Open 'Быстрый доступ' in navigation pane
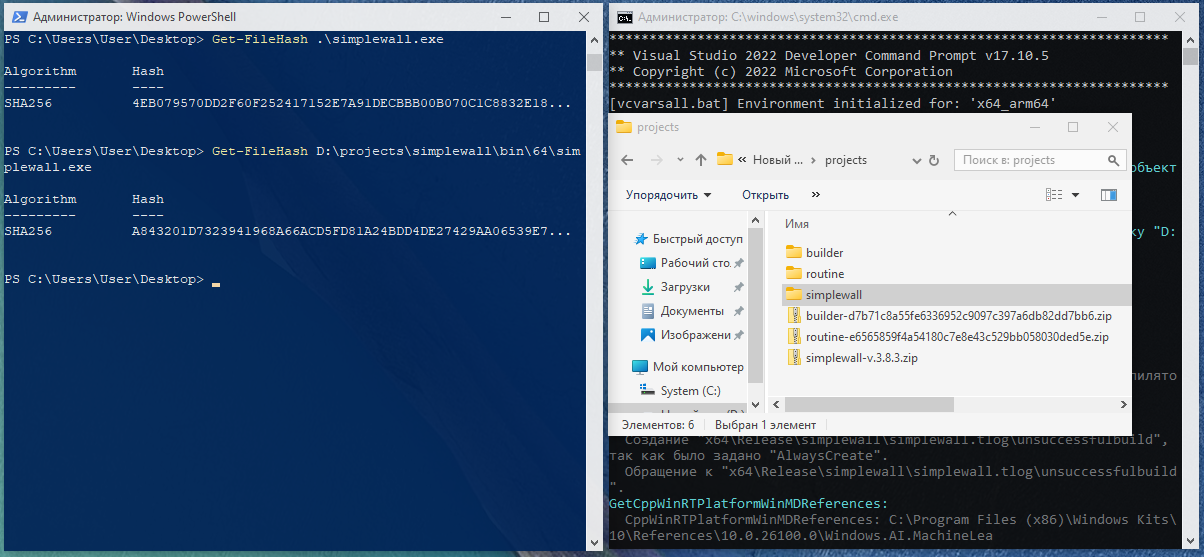 [698, 239]
